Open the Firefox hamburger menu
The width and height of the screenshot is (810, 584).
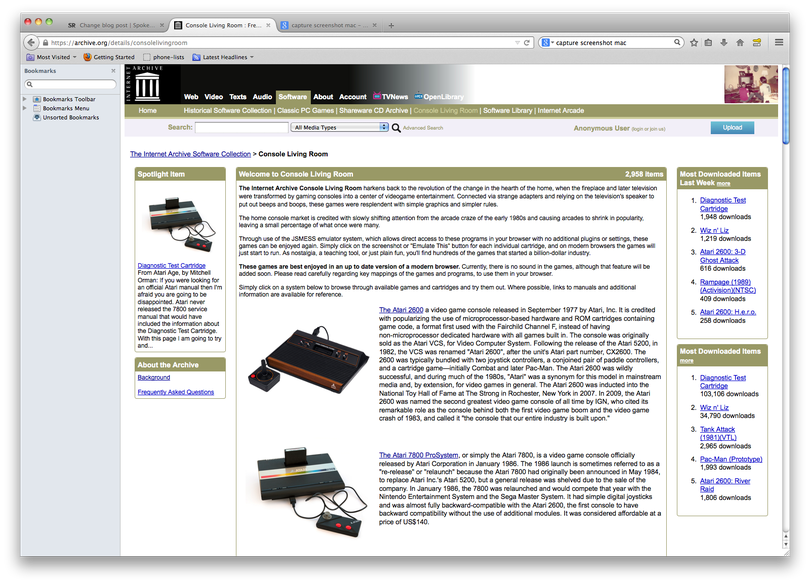pyautogui.click(x=778, y=42)
